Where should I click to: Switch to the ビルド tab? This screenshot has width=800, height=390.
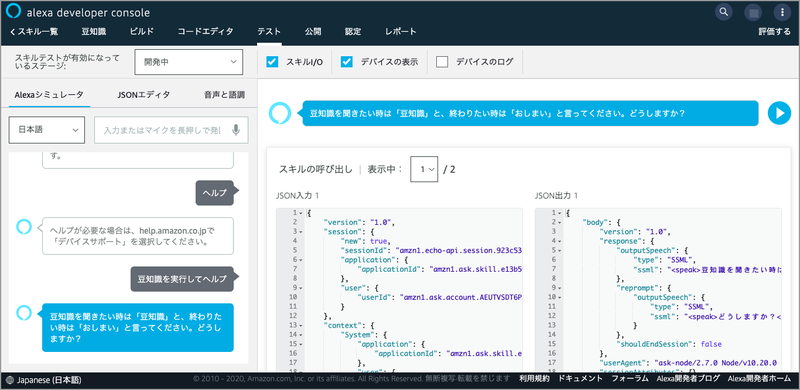point(142,32)
